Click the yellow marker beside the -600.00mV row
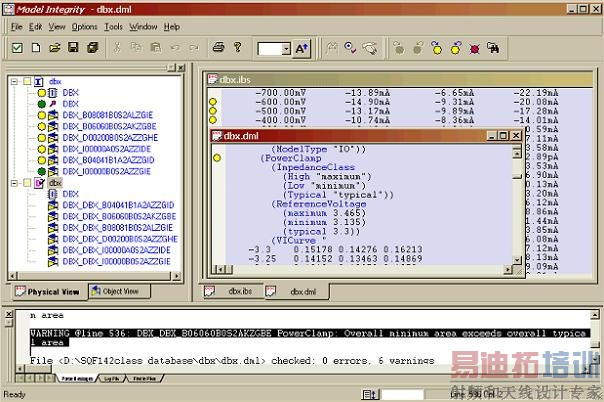The image size is (604, 402). point(213,102)
